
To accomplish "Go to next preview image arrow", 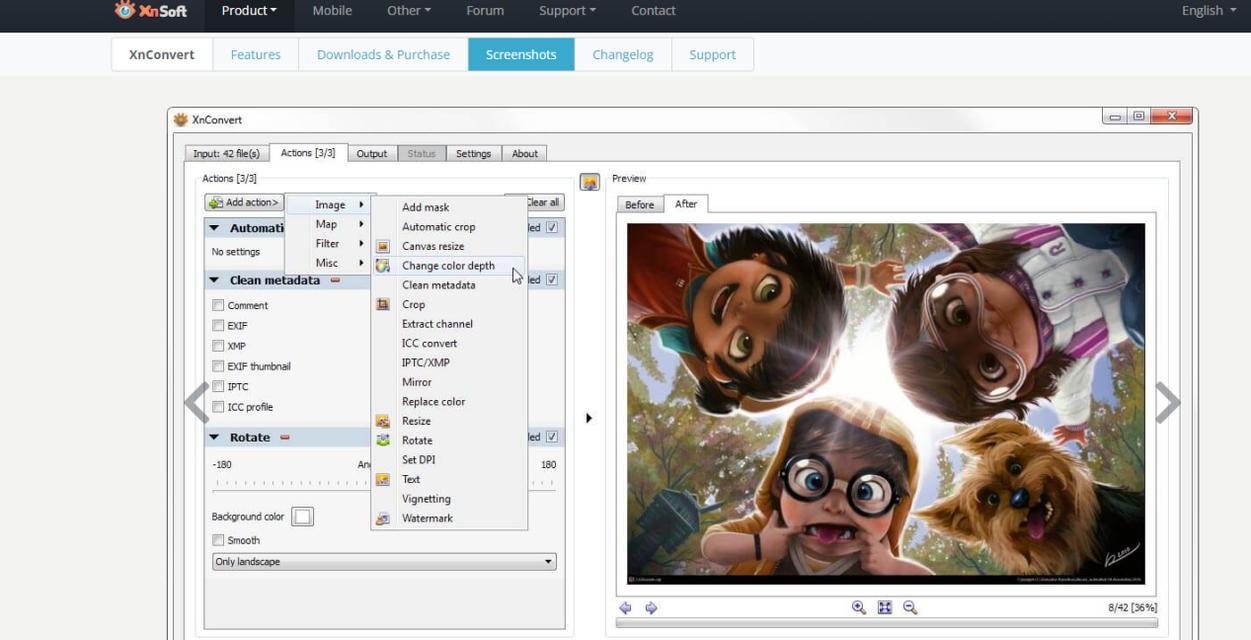I will coord(651,607).
